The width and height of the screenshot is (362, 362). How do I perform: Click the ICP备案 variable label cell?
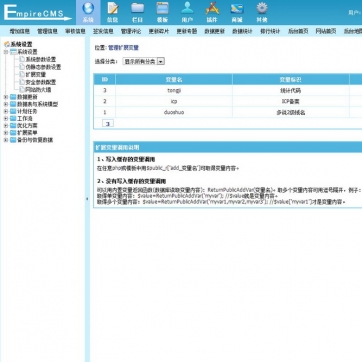pos(291,101)
